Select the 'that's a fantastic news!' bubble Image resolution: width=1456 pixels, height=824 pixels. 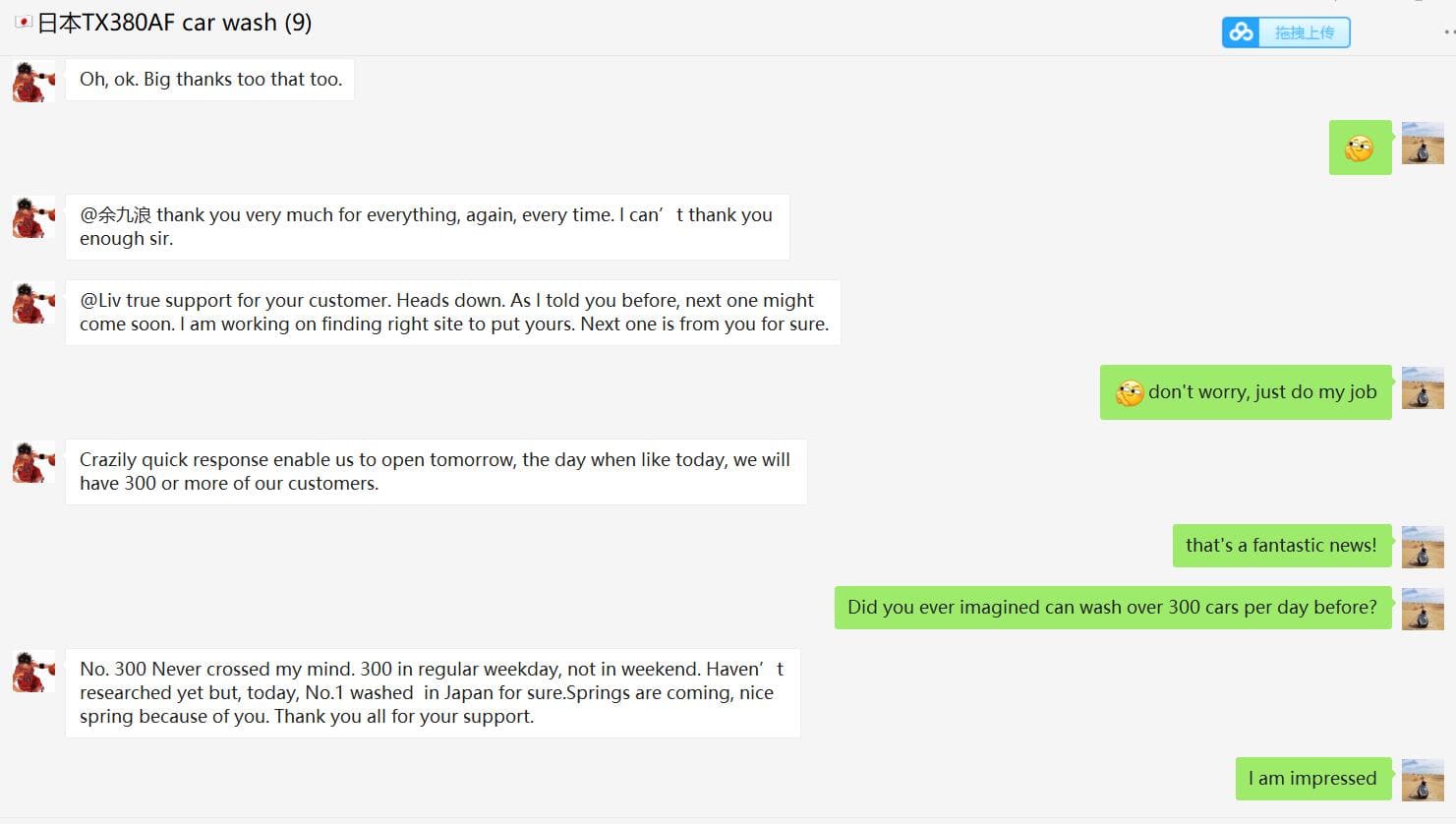(x=1282, y=546)
